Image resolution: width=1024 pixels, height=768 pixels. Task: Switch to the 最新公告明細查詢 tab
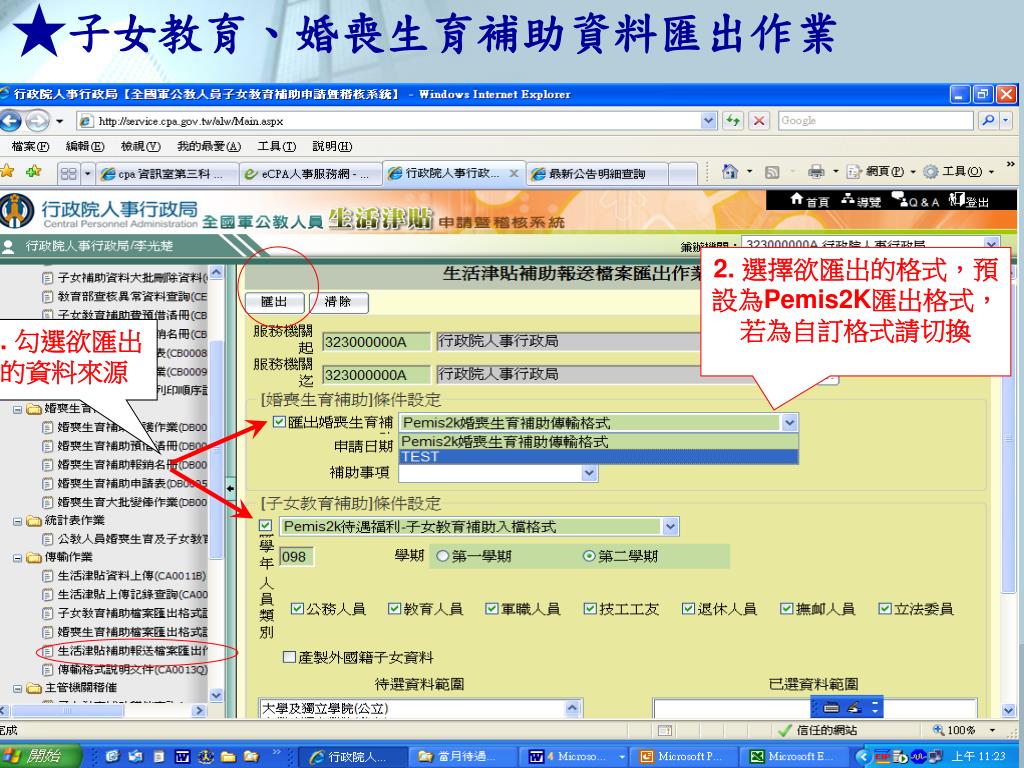pyautogui.click(x=597, y=174)
